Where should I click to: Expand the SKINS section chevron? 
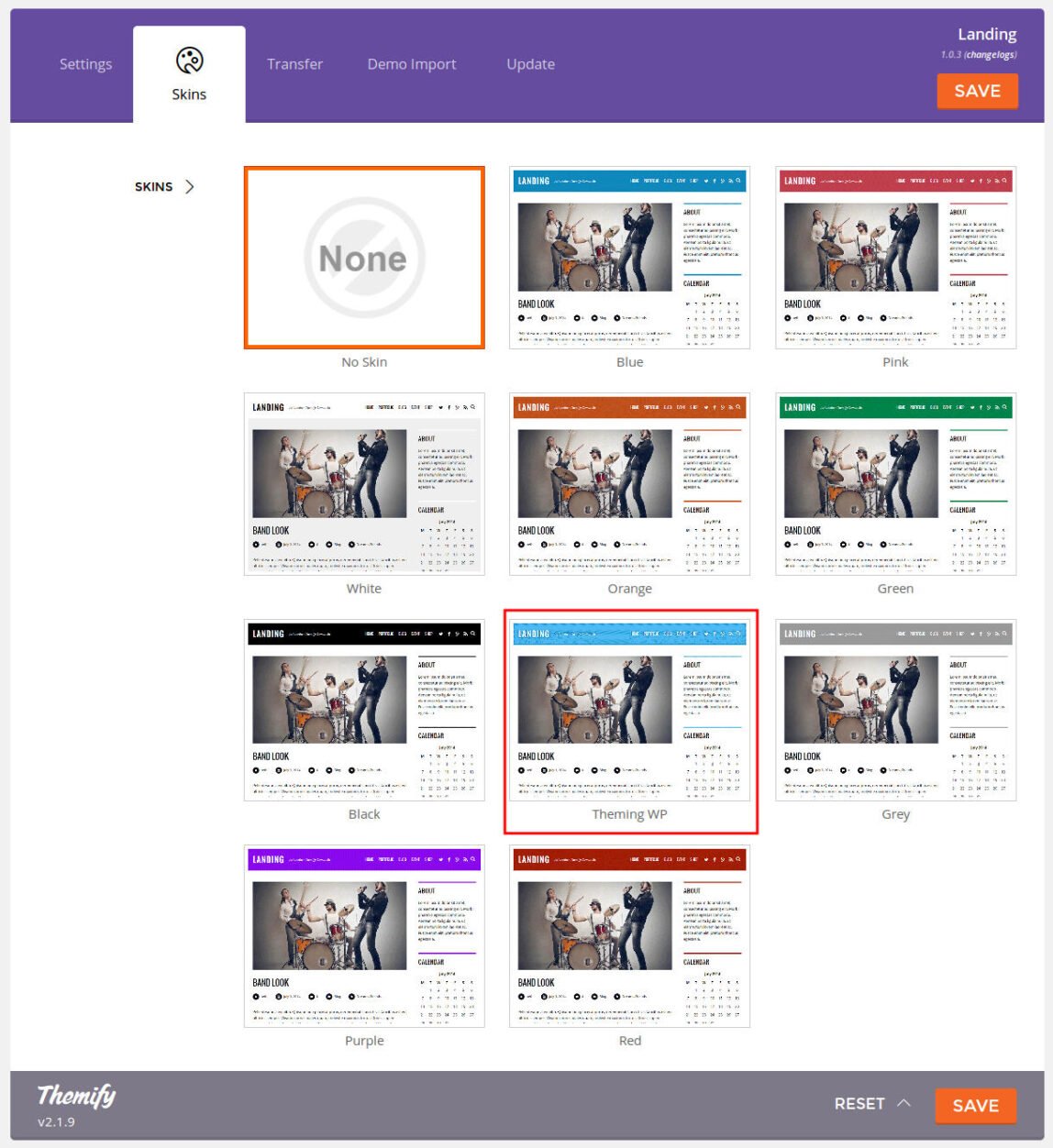tap(190, 187)
